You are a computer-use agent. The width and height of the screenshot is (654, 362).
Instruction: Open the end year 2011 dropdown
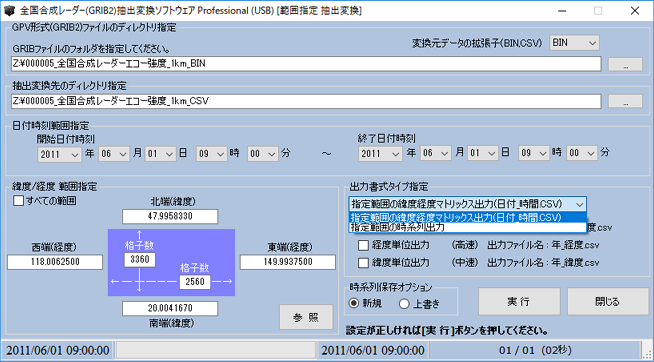(380, 153)
